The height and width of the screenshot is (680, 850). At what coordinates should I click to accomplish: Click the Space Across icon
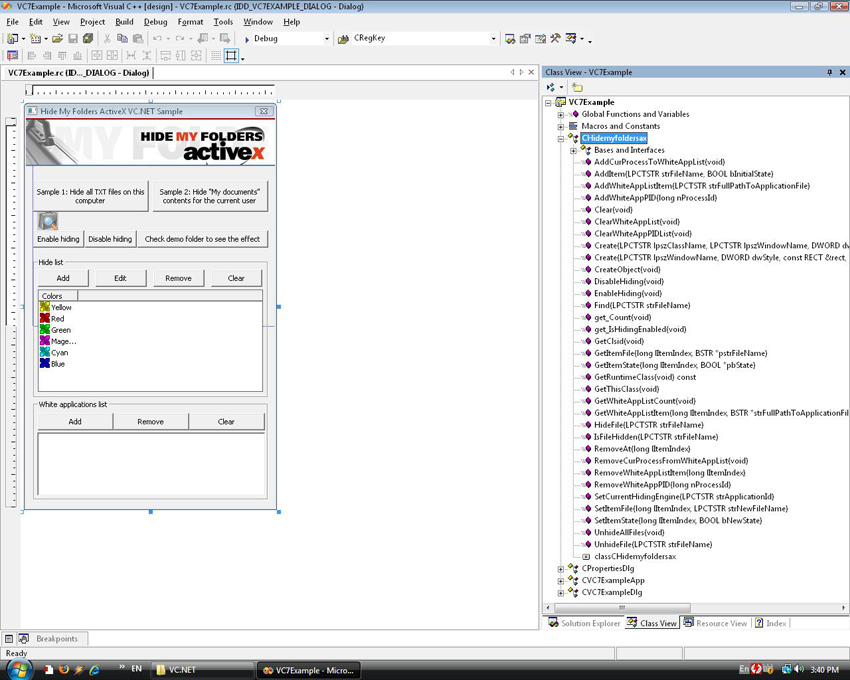[x=131, y=55]
